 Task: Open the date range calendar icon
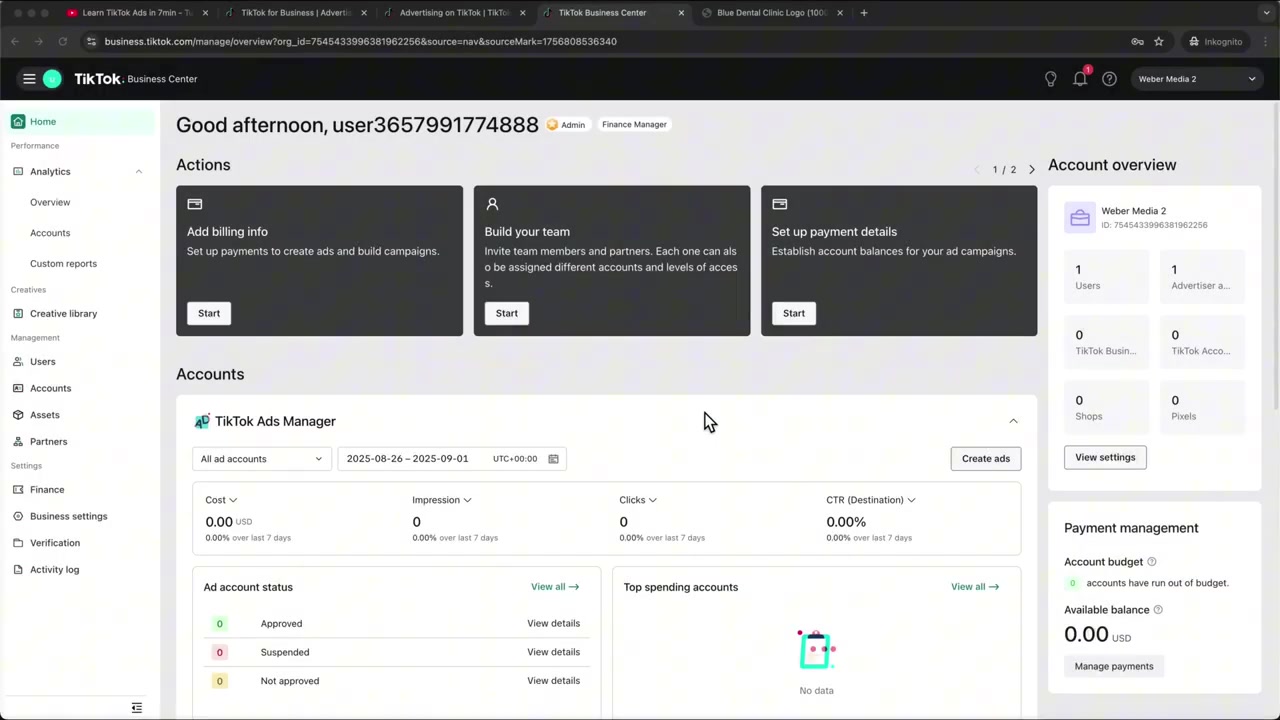point(553,459)
